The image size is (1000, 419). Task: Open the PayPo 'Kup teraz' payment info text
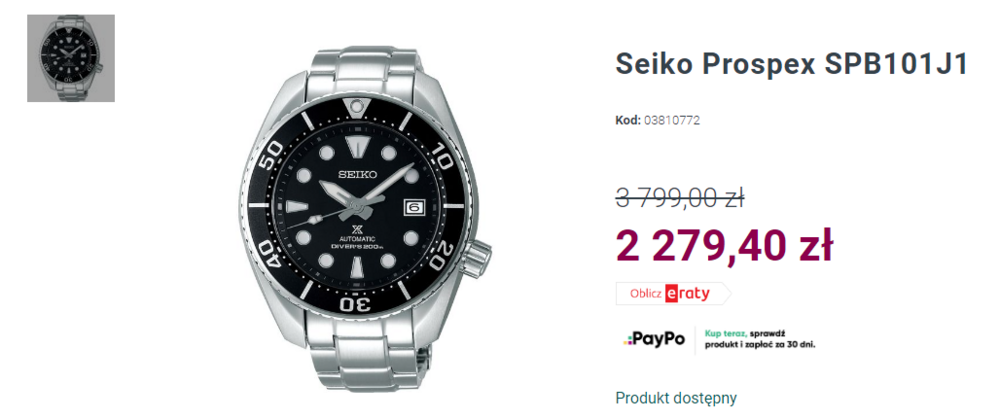(x=761, y=339)
